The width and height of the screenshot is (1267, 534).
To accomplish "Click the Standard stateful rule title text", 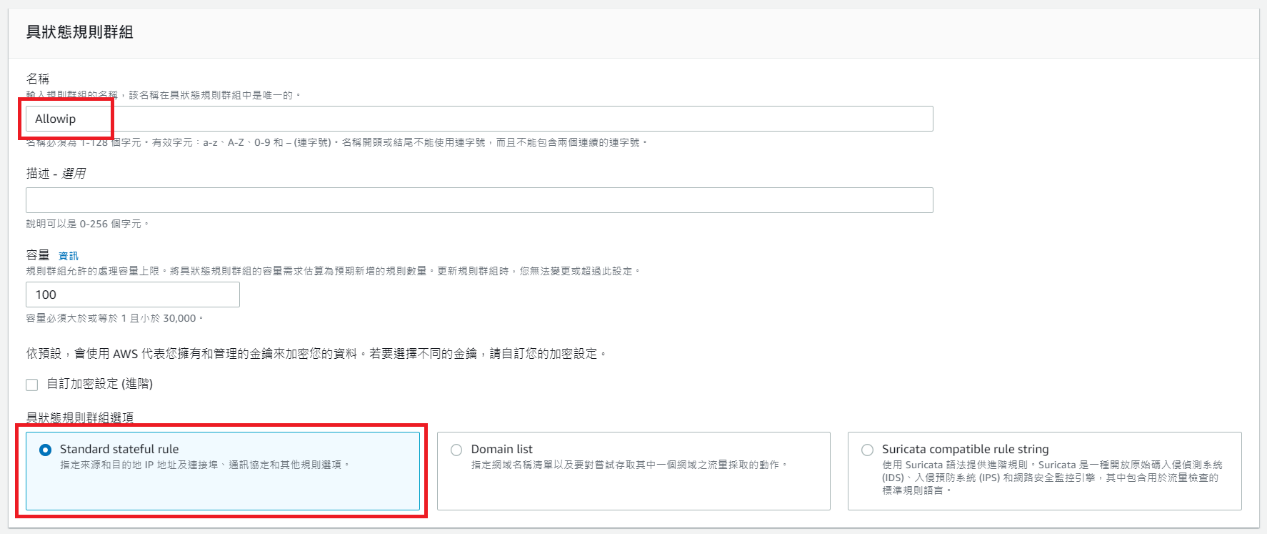I will click(119, 449).
